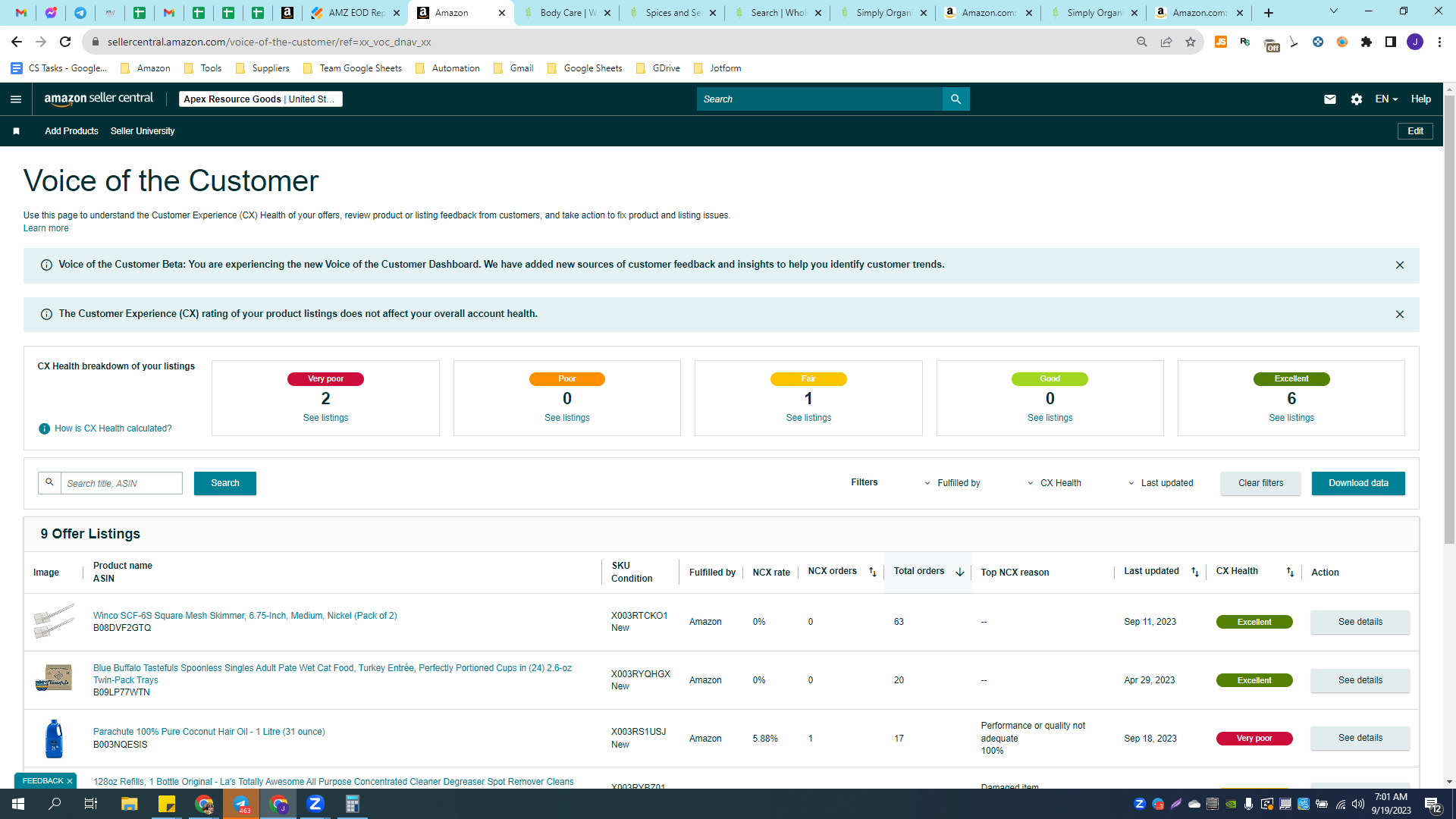
Task: Click the Seller Central header search field
Action: pos(819,99)
